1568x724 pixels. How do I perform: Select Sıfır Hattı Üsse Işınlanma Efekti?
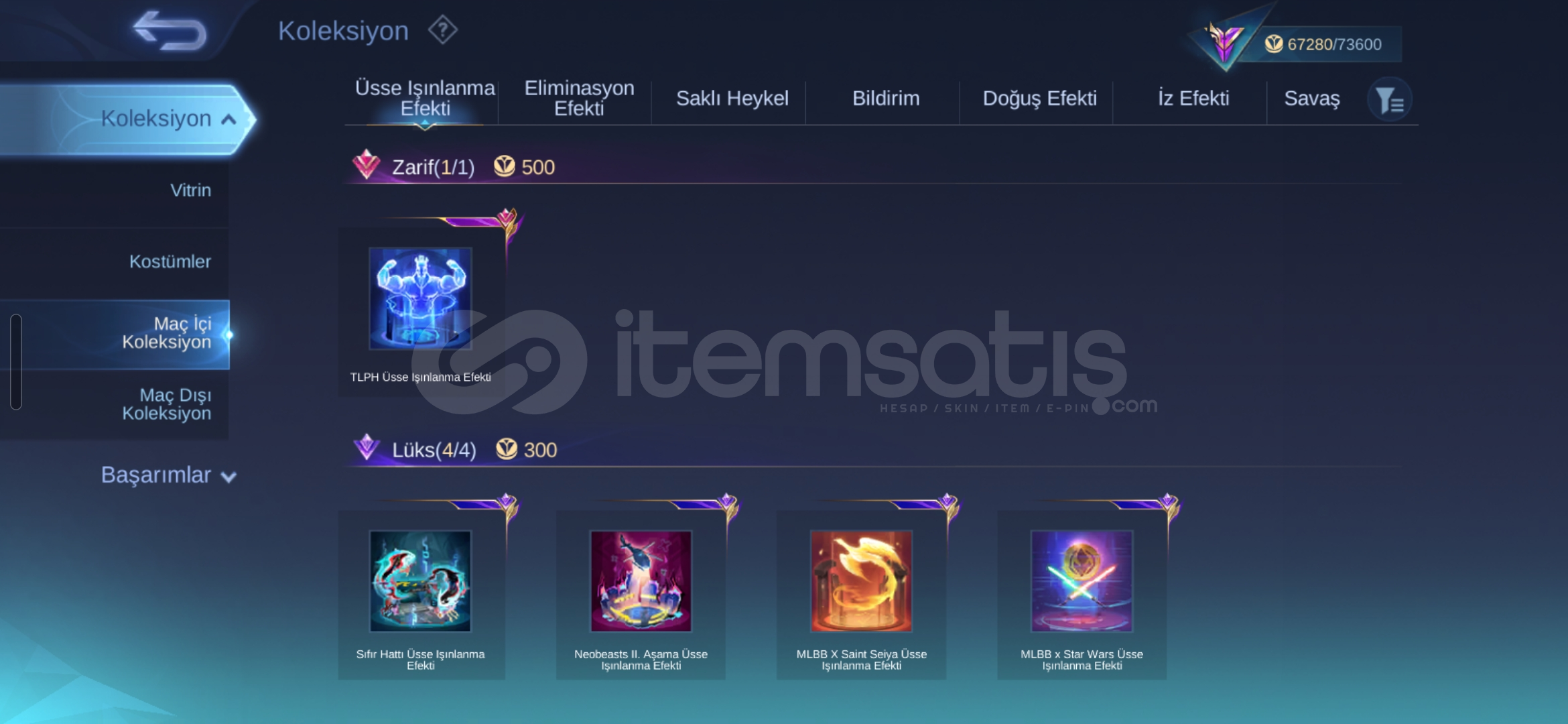(x=421, y=595)
